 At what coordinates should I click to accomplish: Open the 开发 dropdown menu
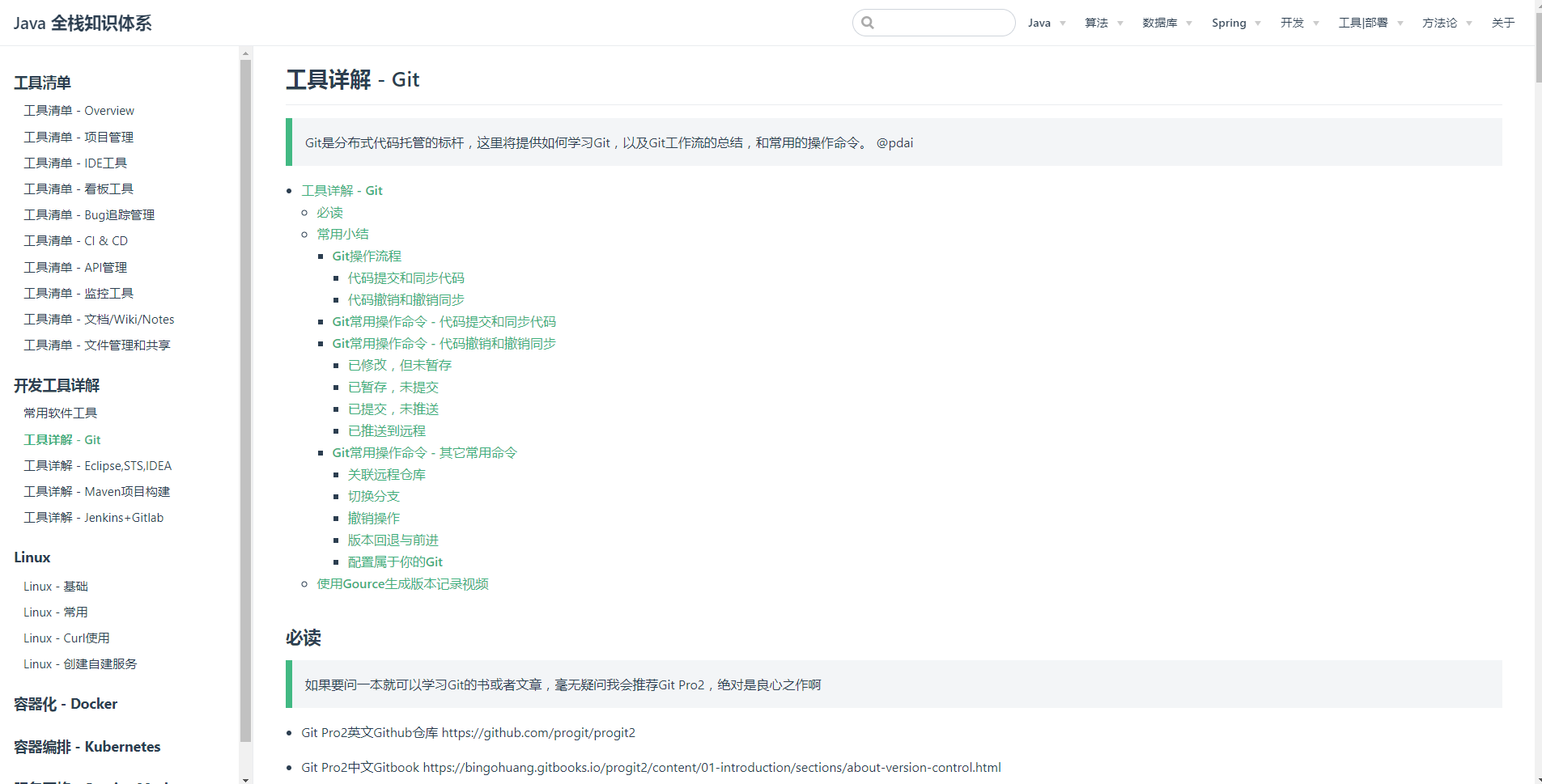click(1300, 23)
